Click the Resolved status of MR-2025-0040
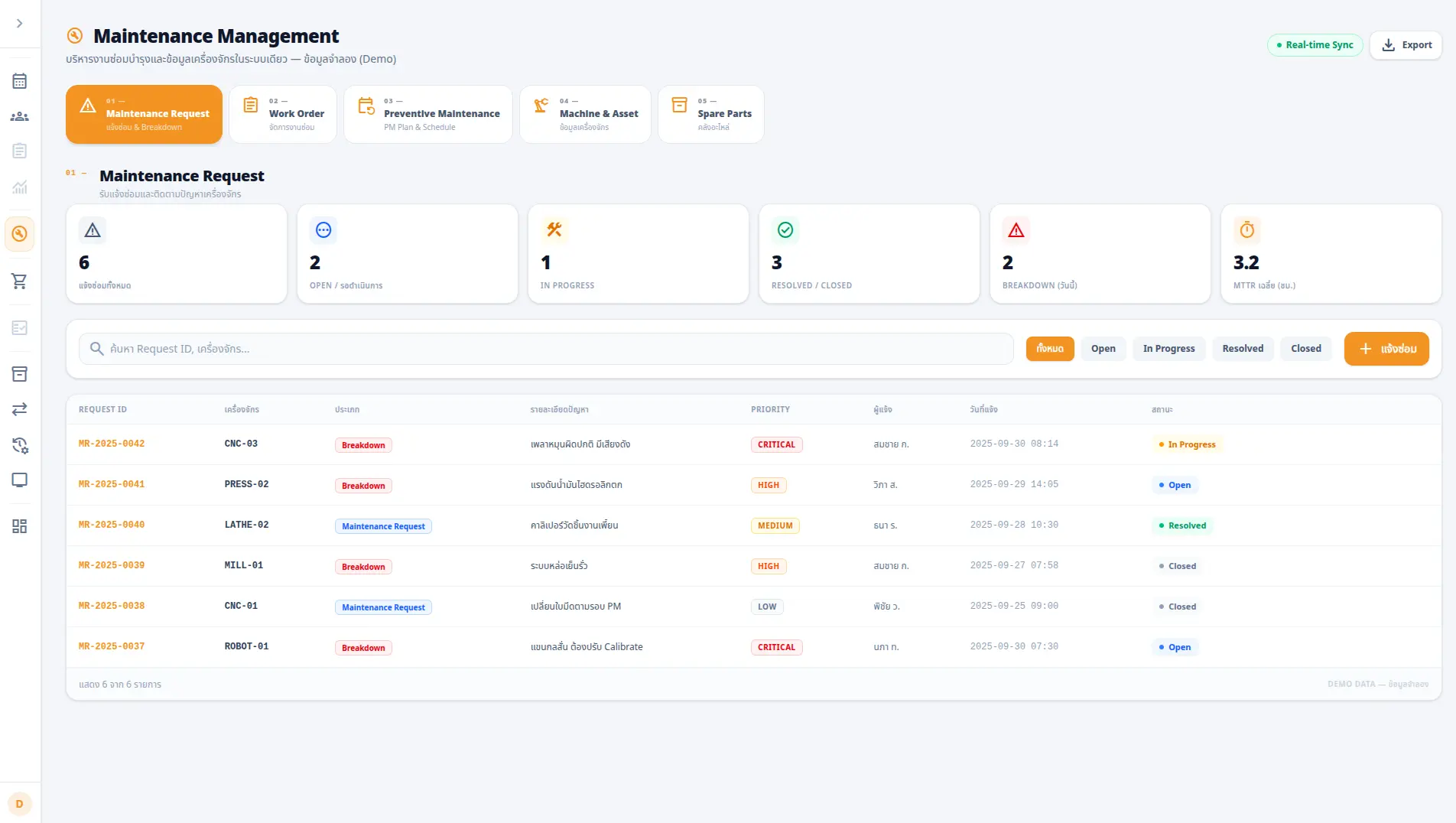 click(x=1181, y=525)
